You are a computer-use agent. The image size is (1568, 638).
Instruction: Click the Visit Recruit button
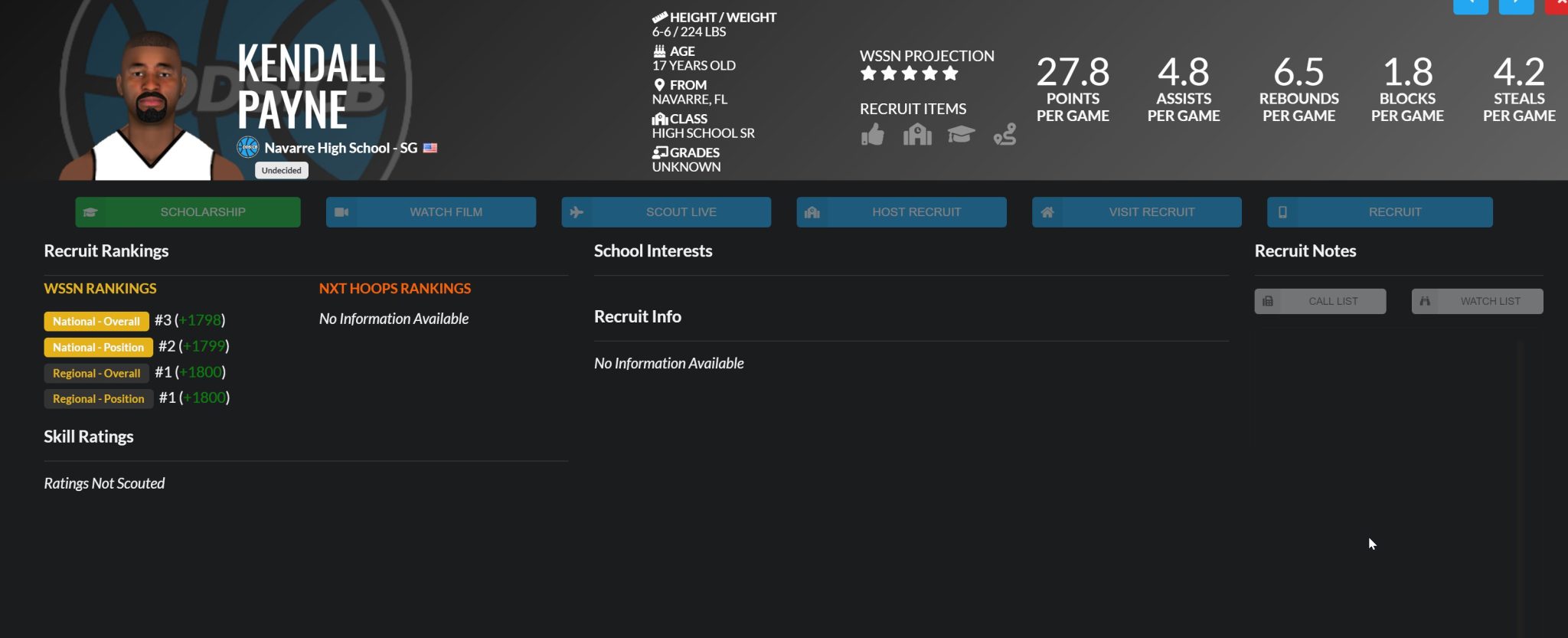(x=1136, y=212)
